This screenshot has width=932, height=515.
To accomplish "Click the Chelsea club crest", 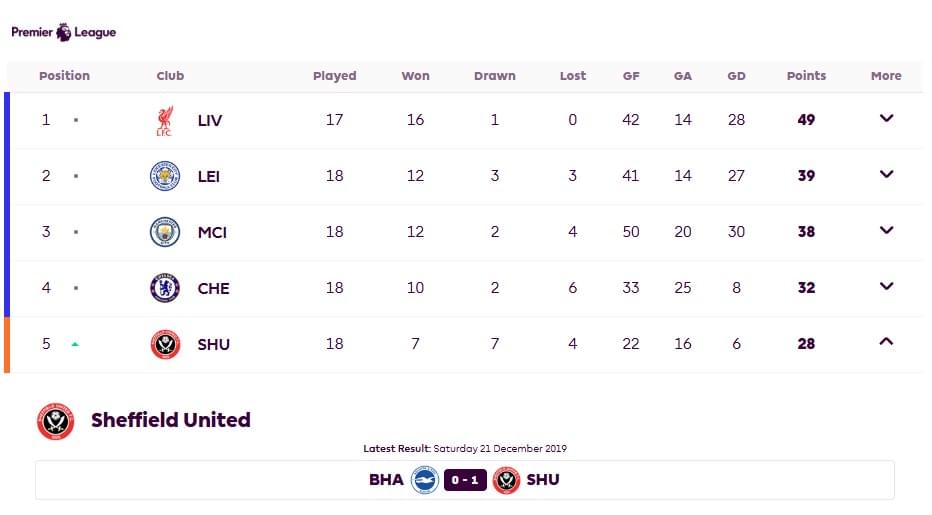I will click(165, 288).
